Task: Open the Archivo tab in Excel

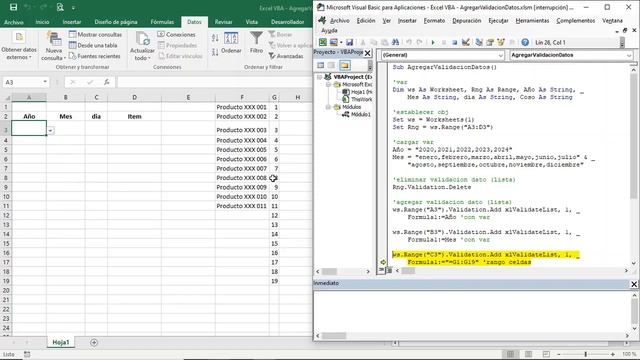Action: click(13, 22)
